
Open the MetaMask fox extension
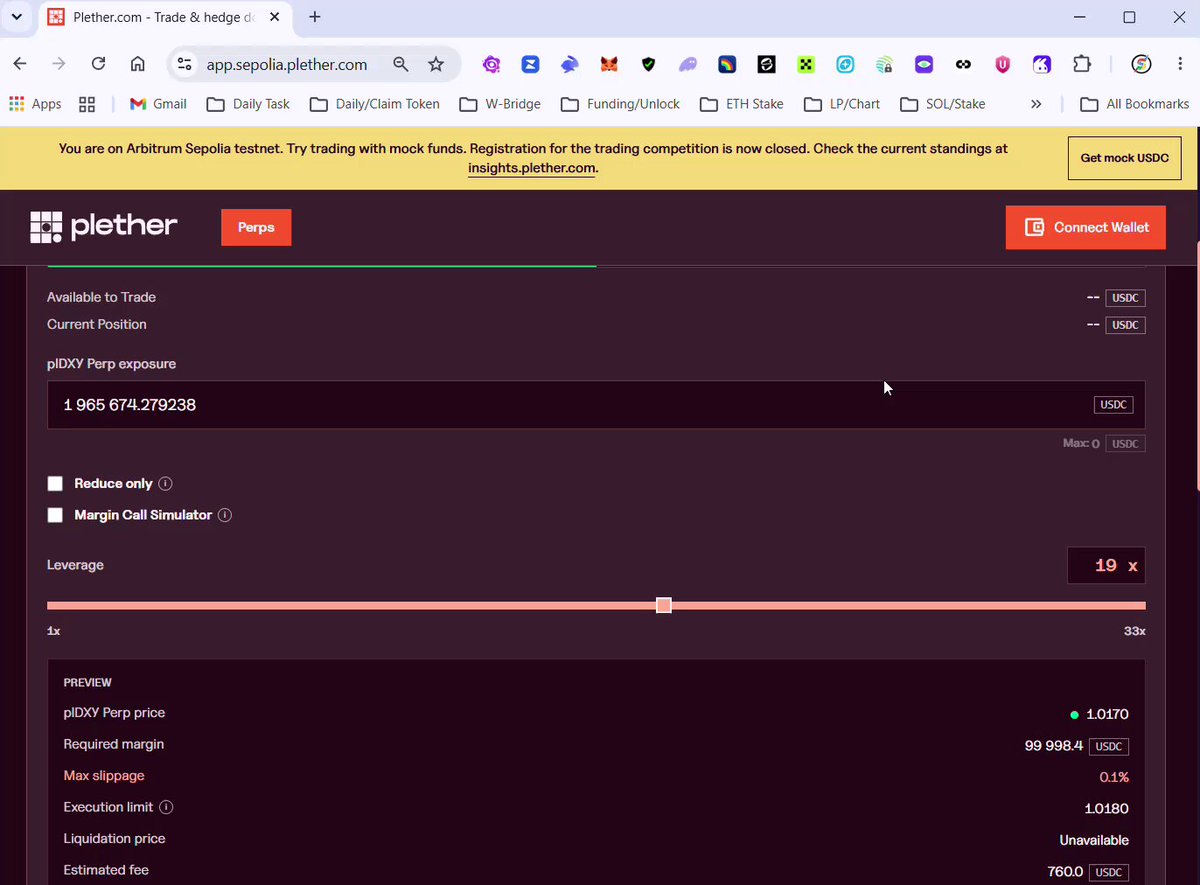point(609,64)
